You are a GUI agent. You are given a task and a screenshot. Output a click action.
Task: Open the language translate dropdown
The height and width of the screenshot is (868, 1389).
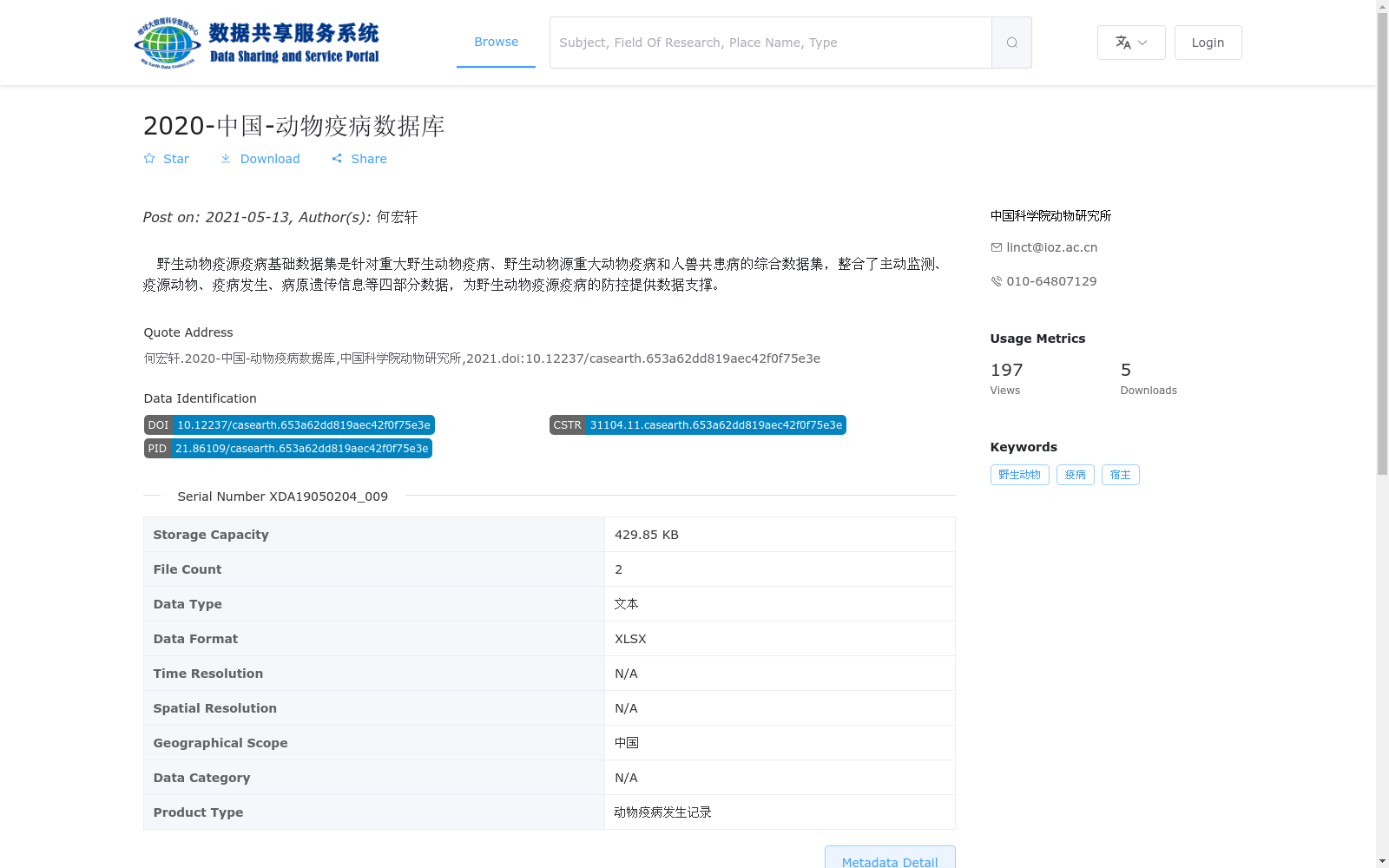[1131, 43]
